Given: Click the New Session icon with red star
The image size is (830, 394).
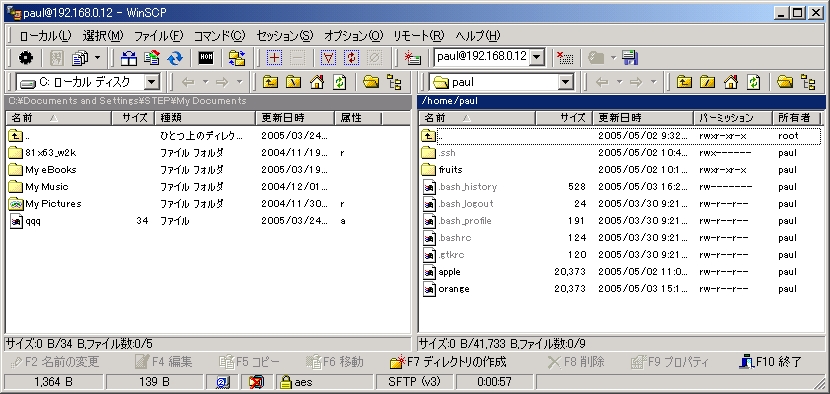Looking at the screenshot, I should tap(412, 58).
